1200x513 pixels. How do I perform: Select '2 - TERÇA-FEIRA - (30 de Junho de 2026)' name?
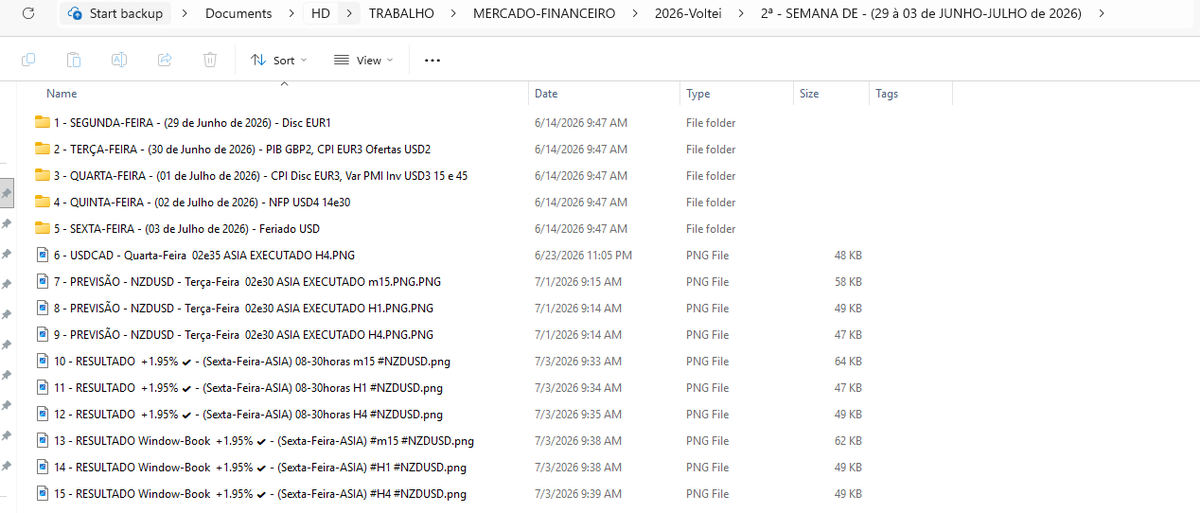(x=242, y=149)
